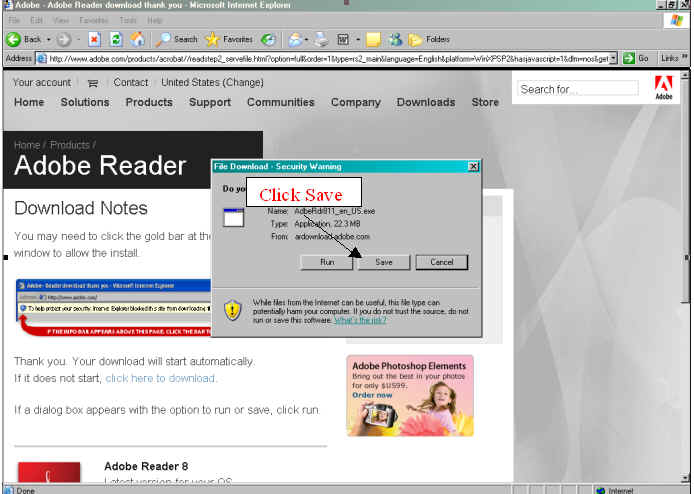The image size is (694, 494).
Task: Open the Downloads navigation menu item
Action: pyautogui.click(x=425, y=102)
